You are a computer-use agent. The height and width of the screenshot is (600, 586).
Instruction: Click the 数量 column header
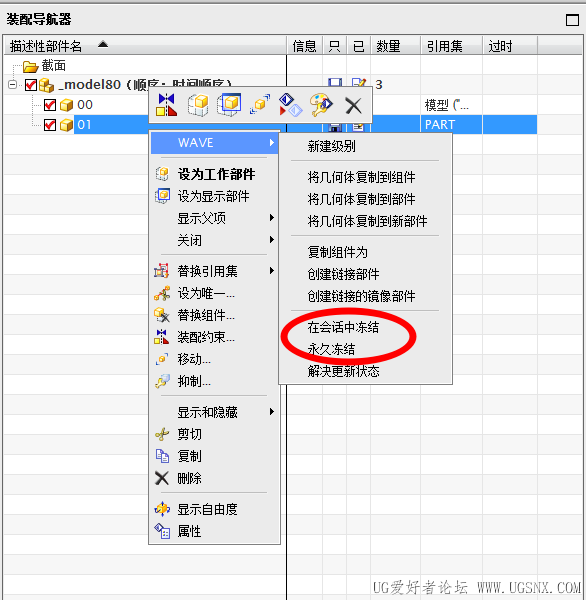click(x=395, y=46)
